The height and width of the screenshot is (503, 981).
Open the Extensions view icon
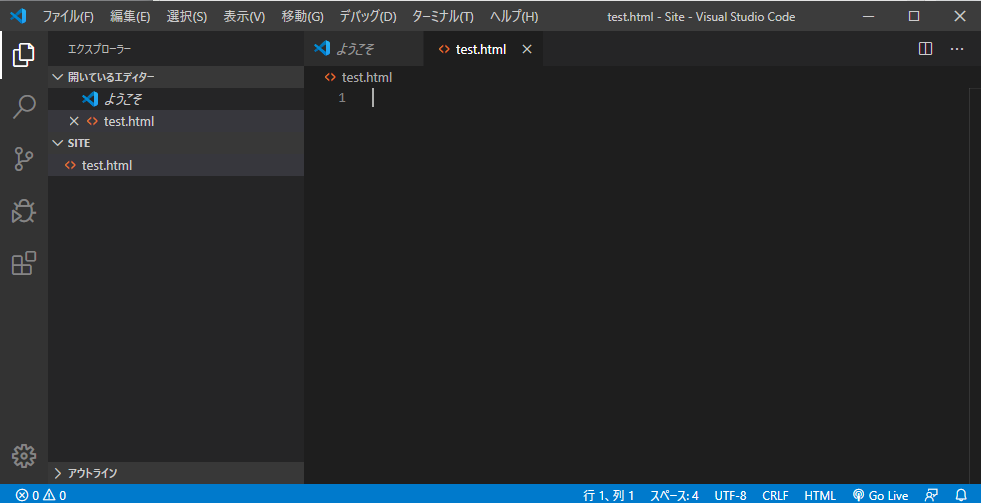click(24, 263)
